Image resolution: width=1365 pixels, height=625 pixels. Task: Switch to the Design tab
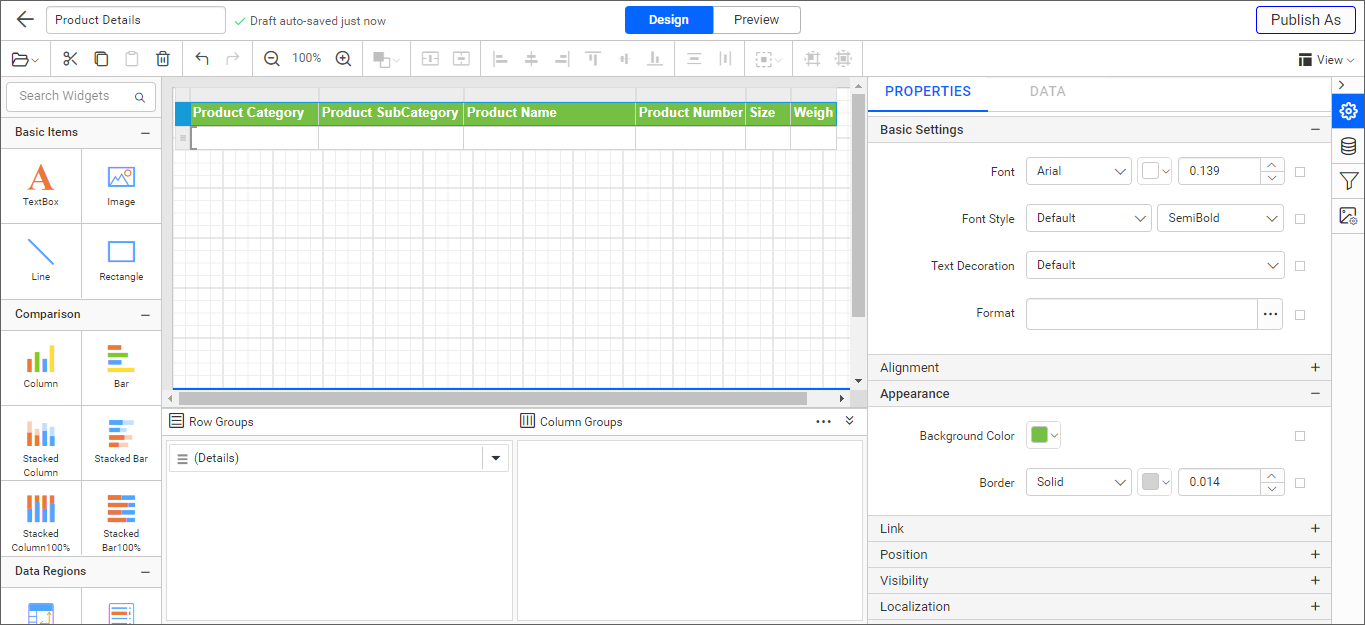point(669,20)
